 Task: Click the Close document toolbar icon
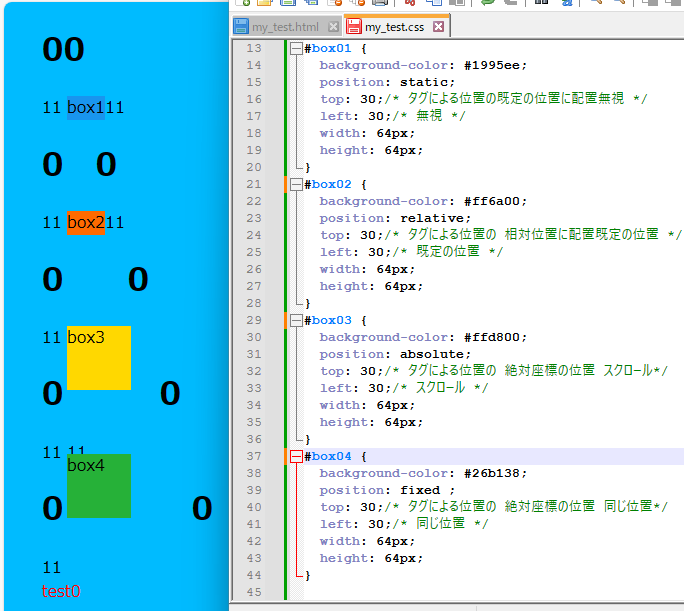(x=335, y=2)
